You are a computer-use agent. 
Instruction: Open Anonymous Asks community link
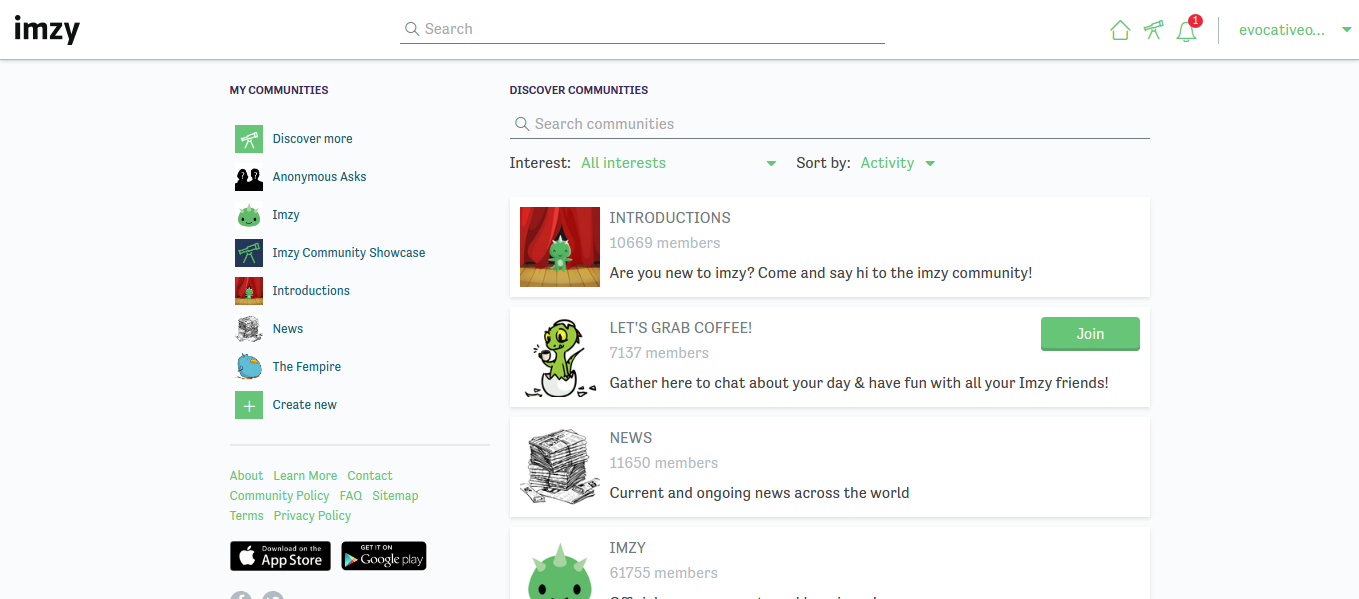point(319,177)
